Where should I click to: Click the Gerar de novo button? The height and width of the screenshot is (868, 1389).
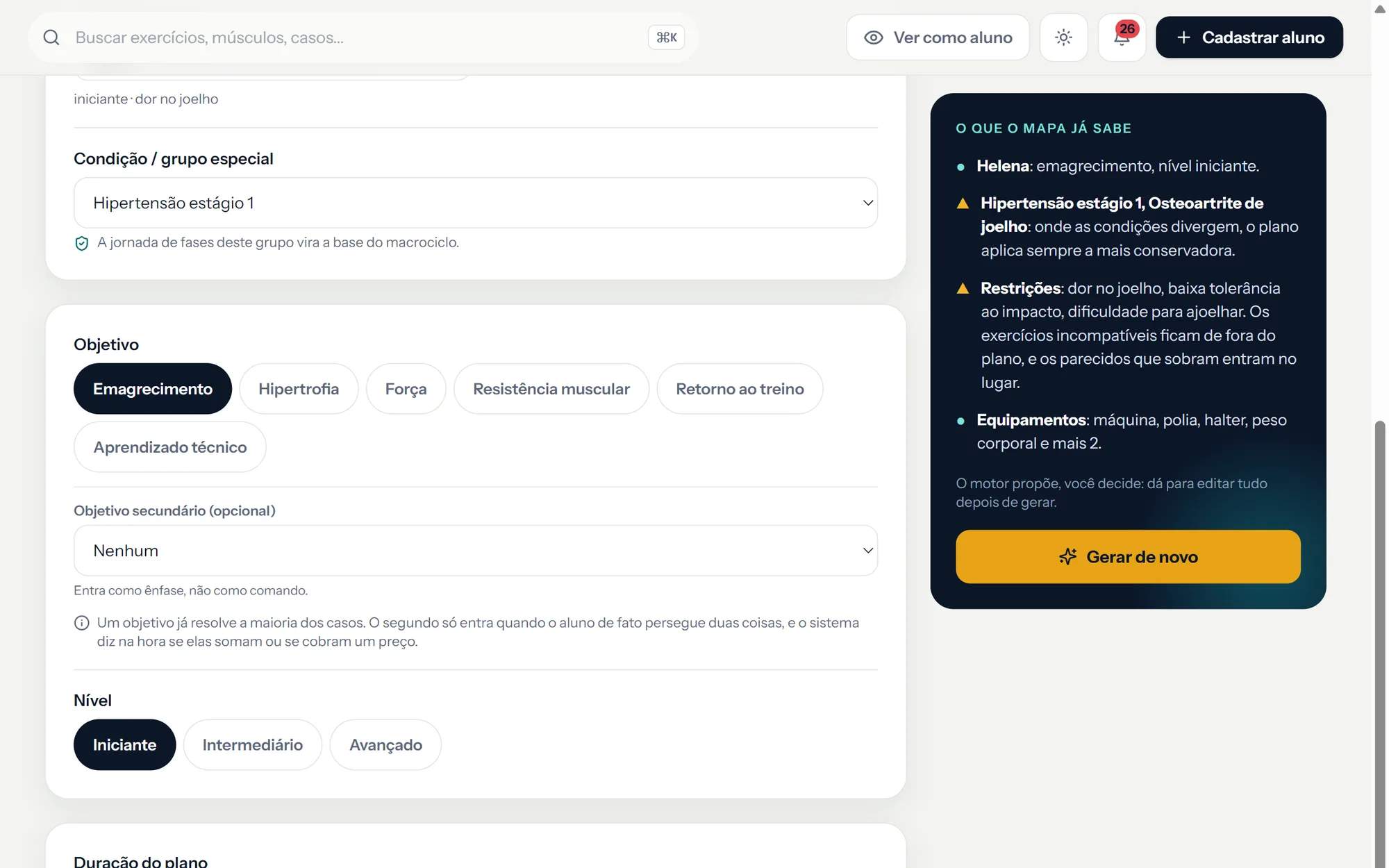[1128, 557]
